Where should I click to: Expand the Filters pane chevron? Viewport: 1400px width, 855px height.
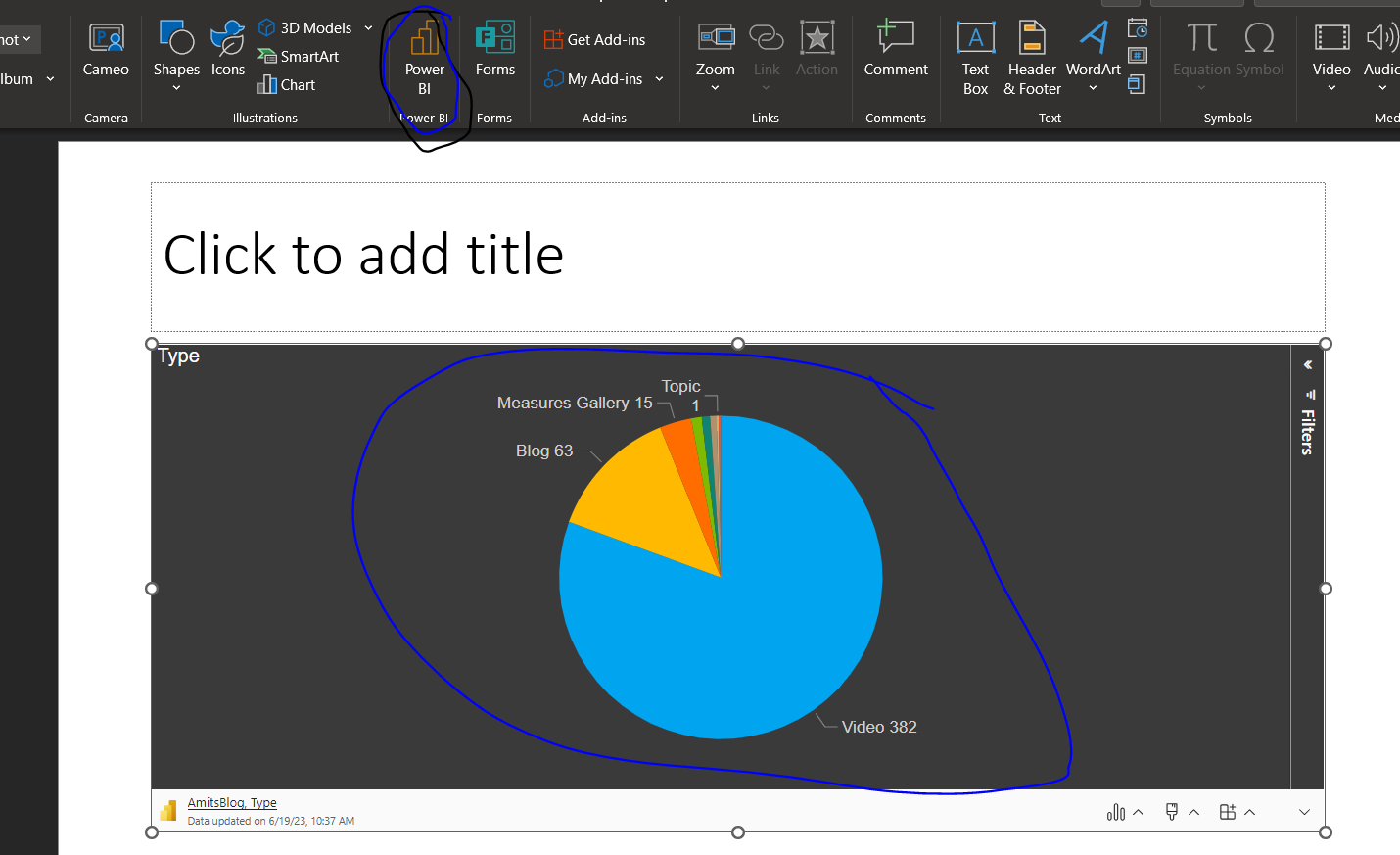click(x=1308, y=364)
